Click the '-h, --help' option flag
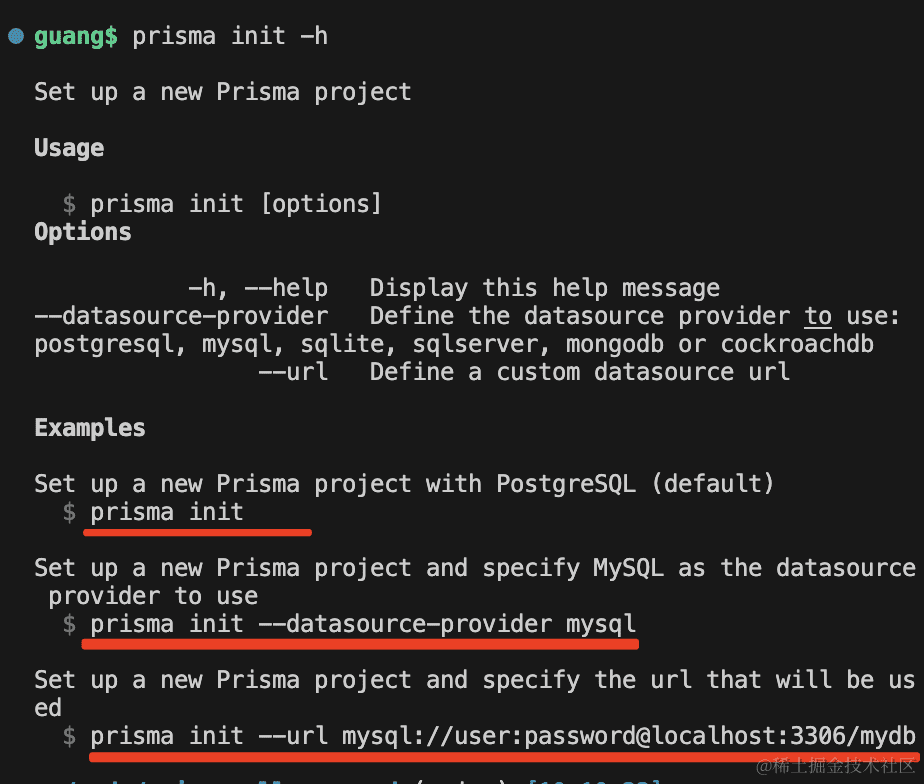924x784 pixels. [x=258, y=288]
